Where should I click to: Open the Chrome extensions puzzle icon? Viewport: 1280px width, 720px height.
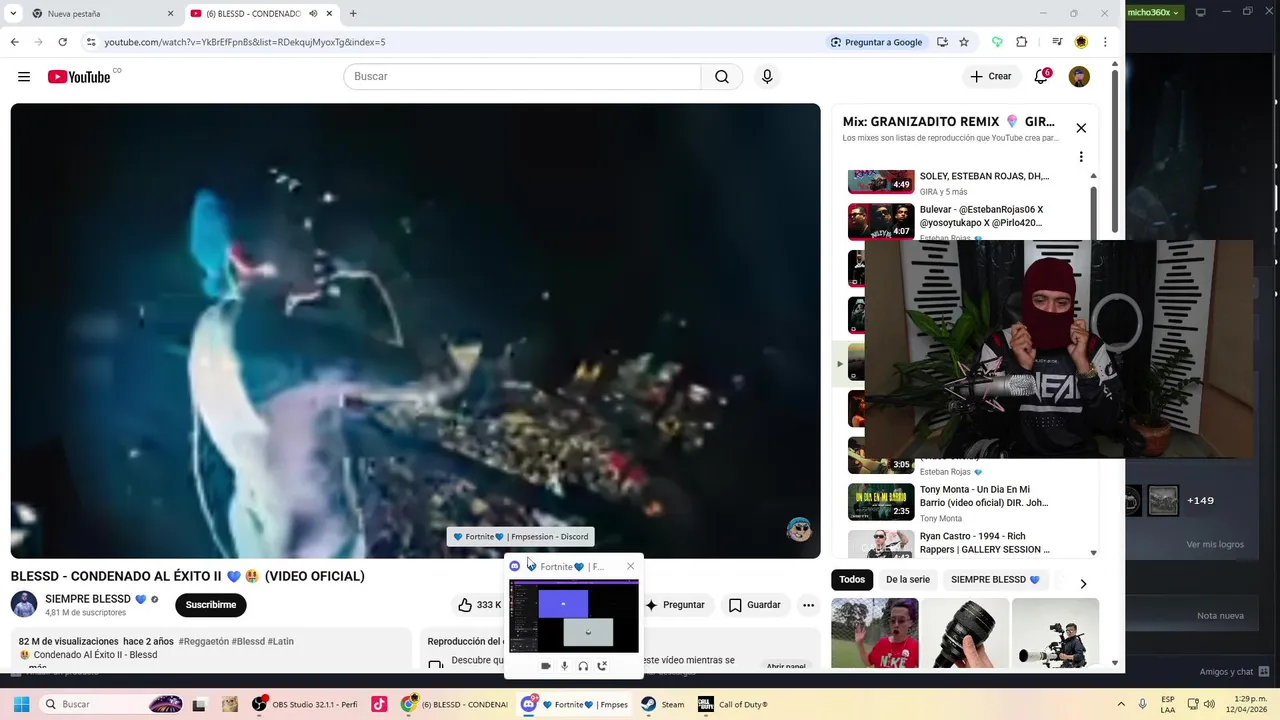(1021, 42)
